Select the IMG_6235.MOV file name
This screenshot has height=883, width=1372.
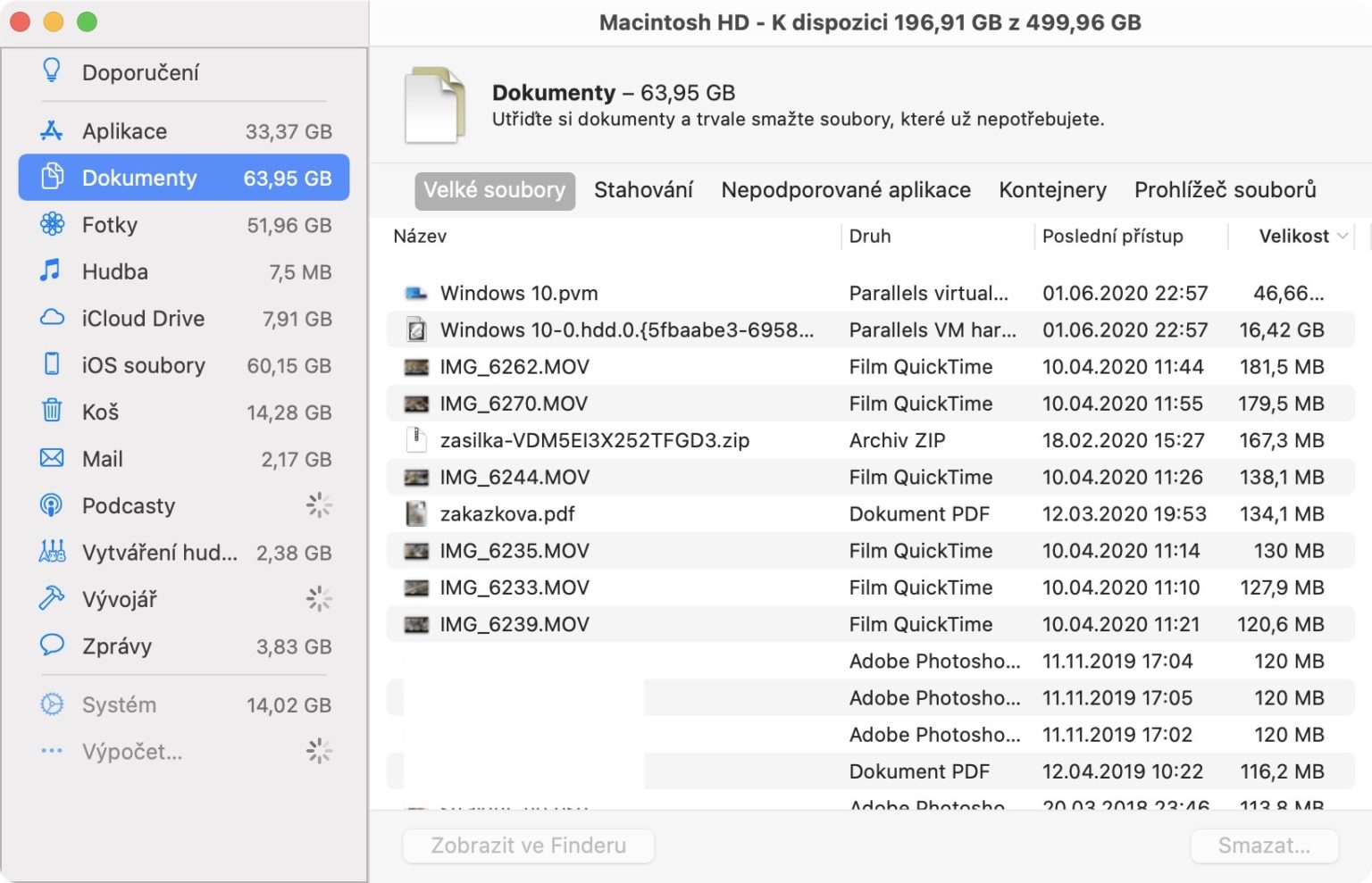point(514,551)
